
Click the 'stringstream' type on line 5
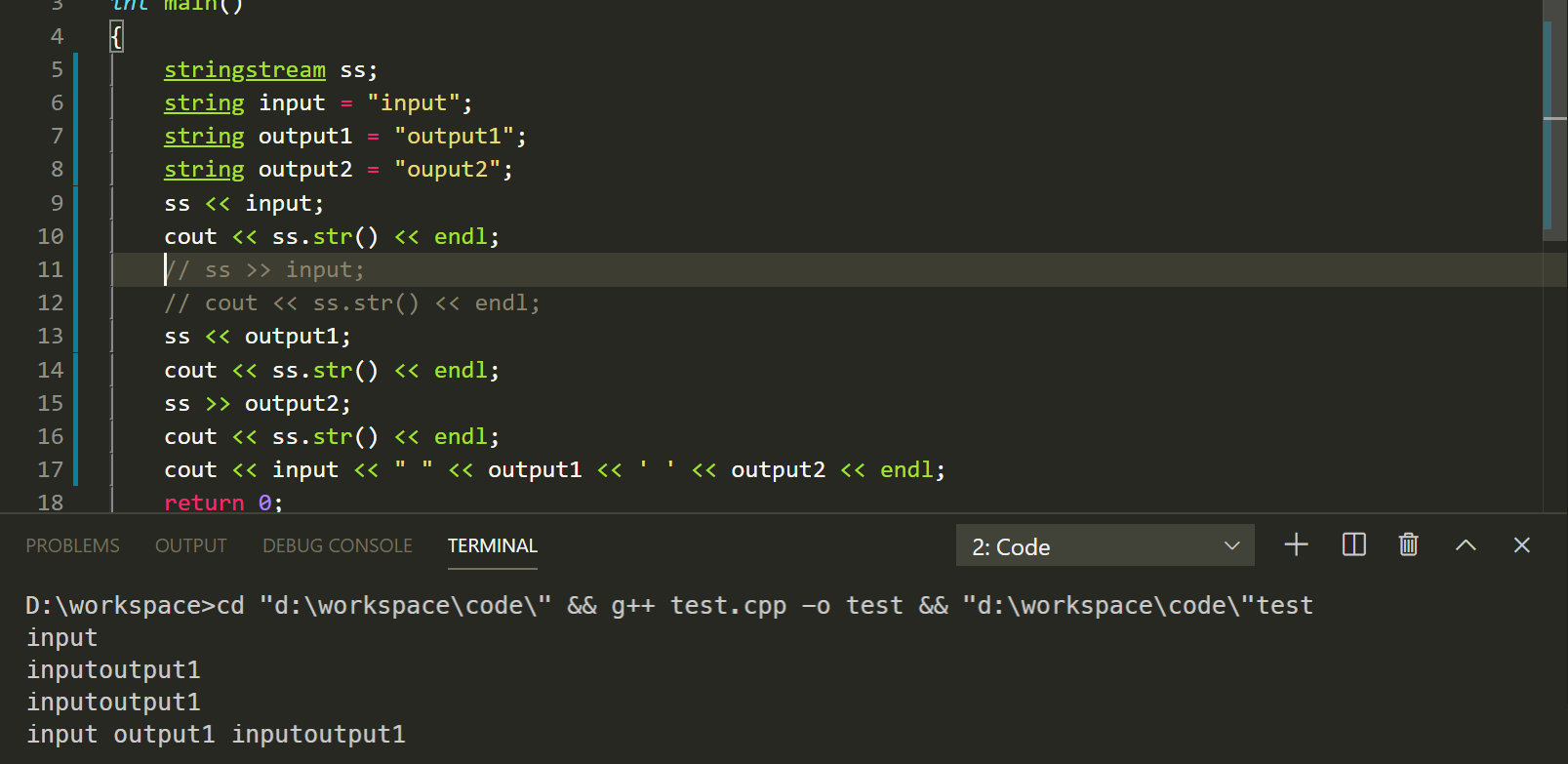pos(245,70)
